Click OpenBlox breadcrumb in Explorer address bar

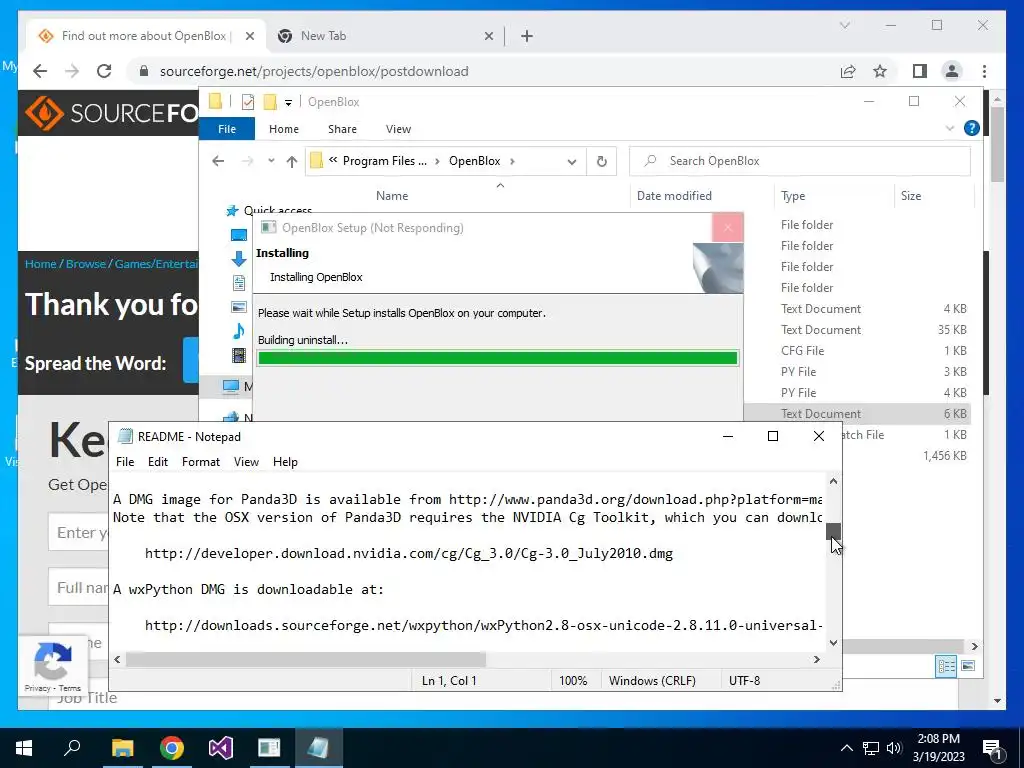(x=474, y=161)
